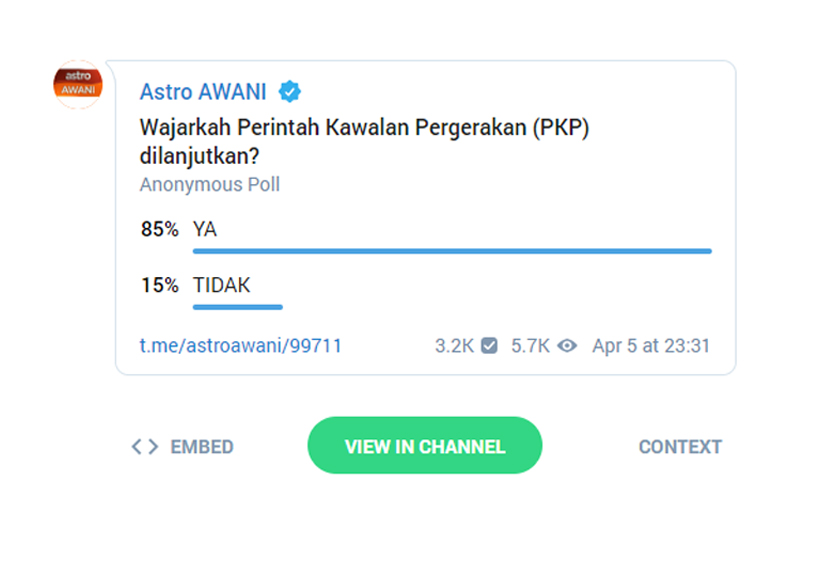Screen dimensions: 840x575
Task: Click the views eye icon
Action: [567, 346]
